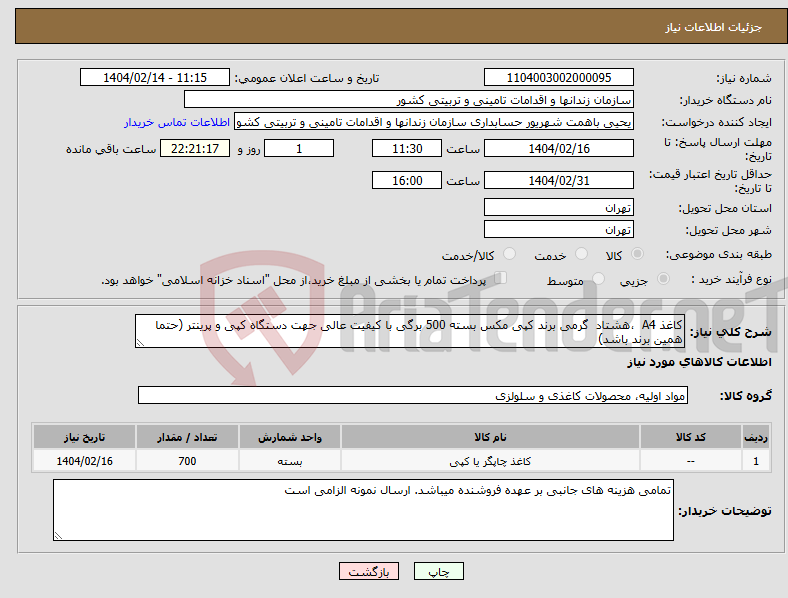Image resolution: width=788 pixels, height=598 pixels.
Task: Click the تاریخ نیاز column header
Action: point(84,437)
